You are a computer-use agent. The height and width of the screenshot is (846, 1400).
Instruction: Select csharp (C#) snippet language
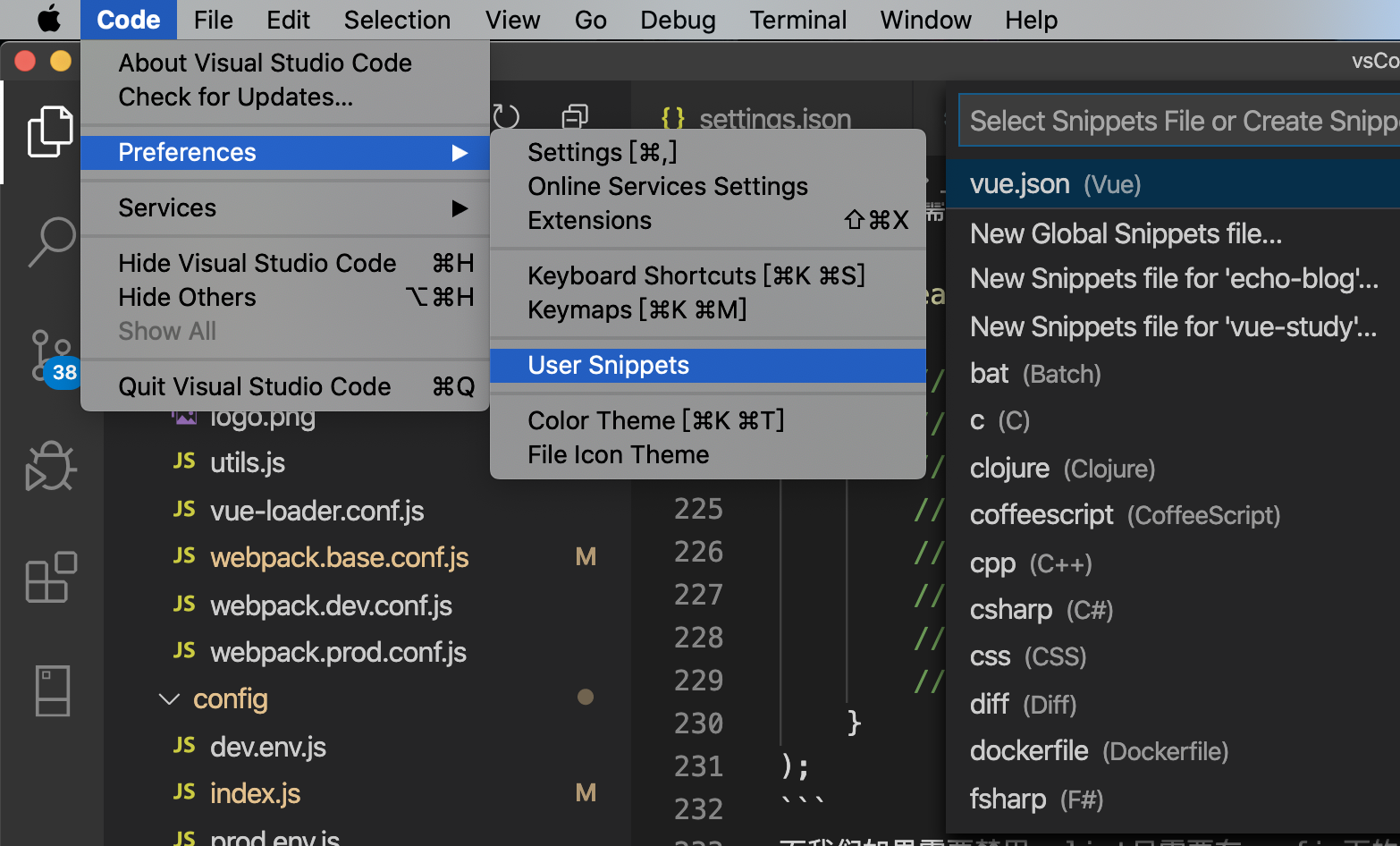(x=1173, y=610)
